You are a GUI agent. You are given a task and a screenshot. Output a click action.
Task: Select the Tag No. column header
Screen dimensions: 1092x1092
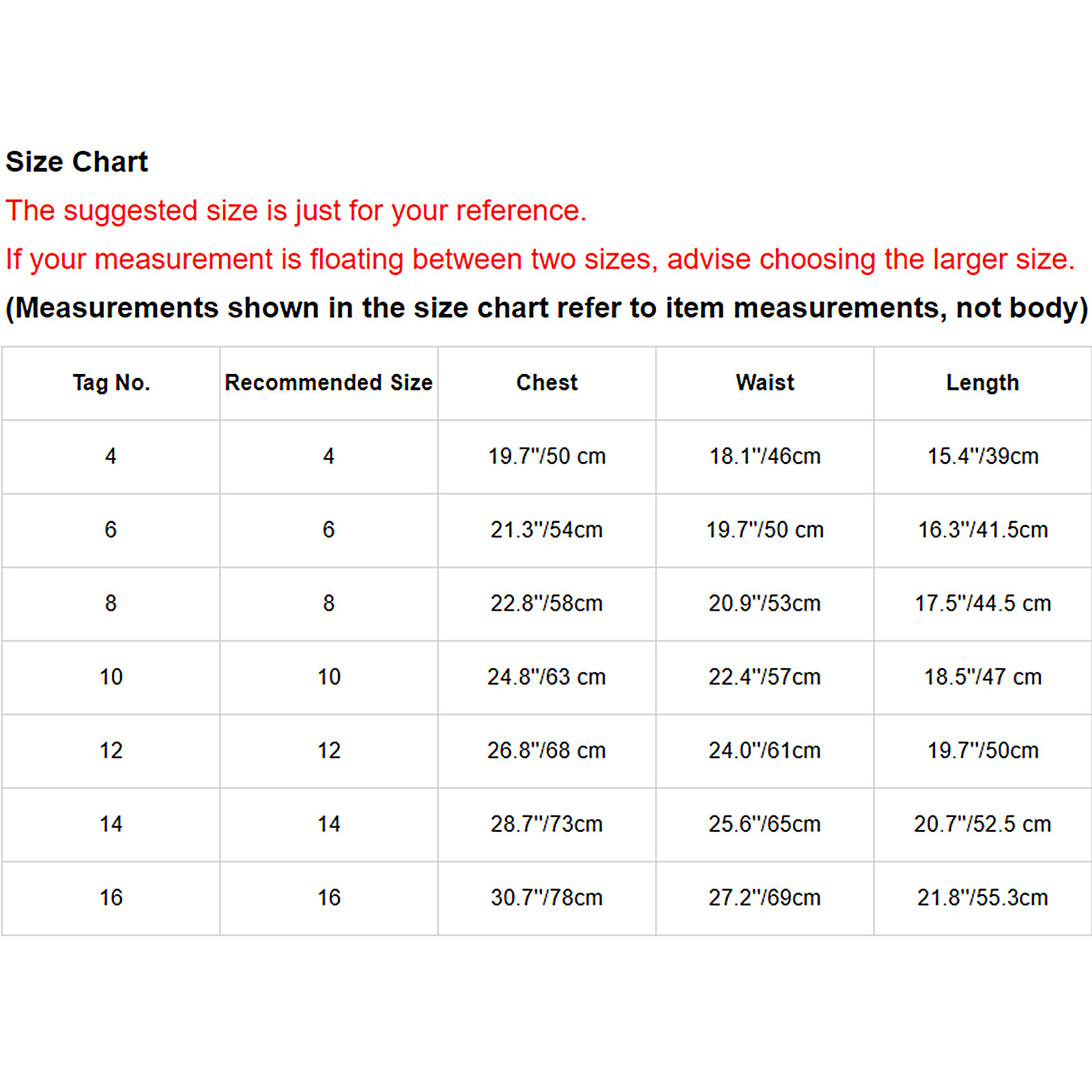111,383
